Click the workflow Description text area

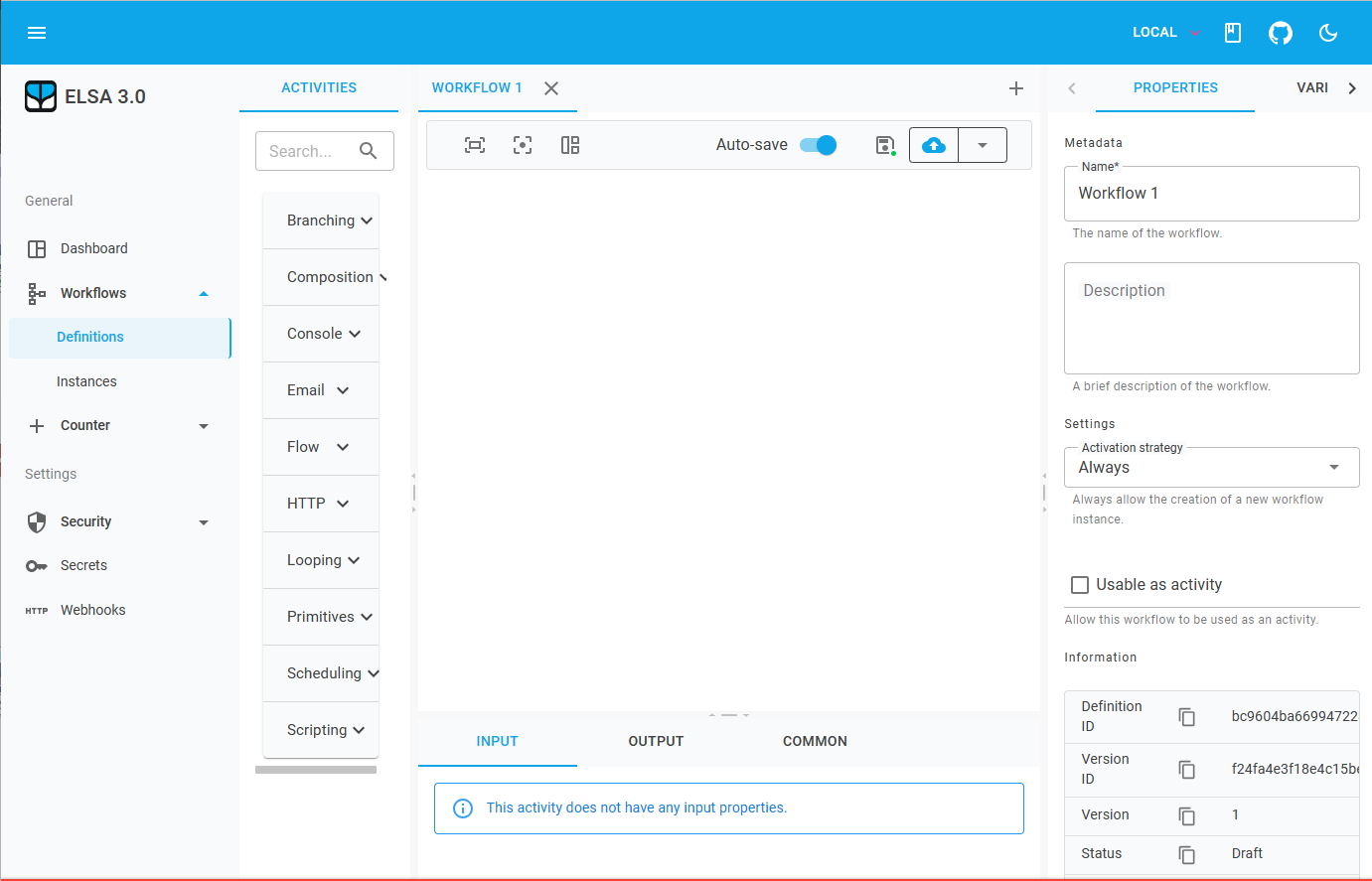coord(1212,318)
